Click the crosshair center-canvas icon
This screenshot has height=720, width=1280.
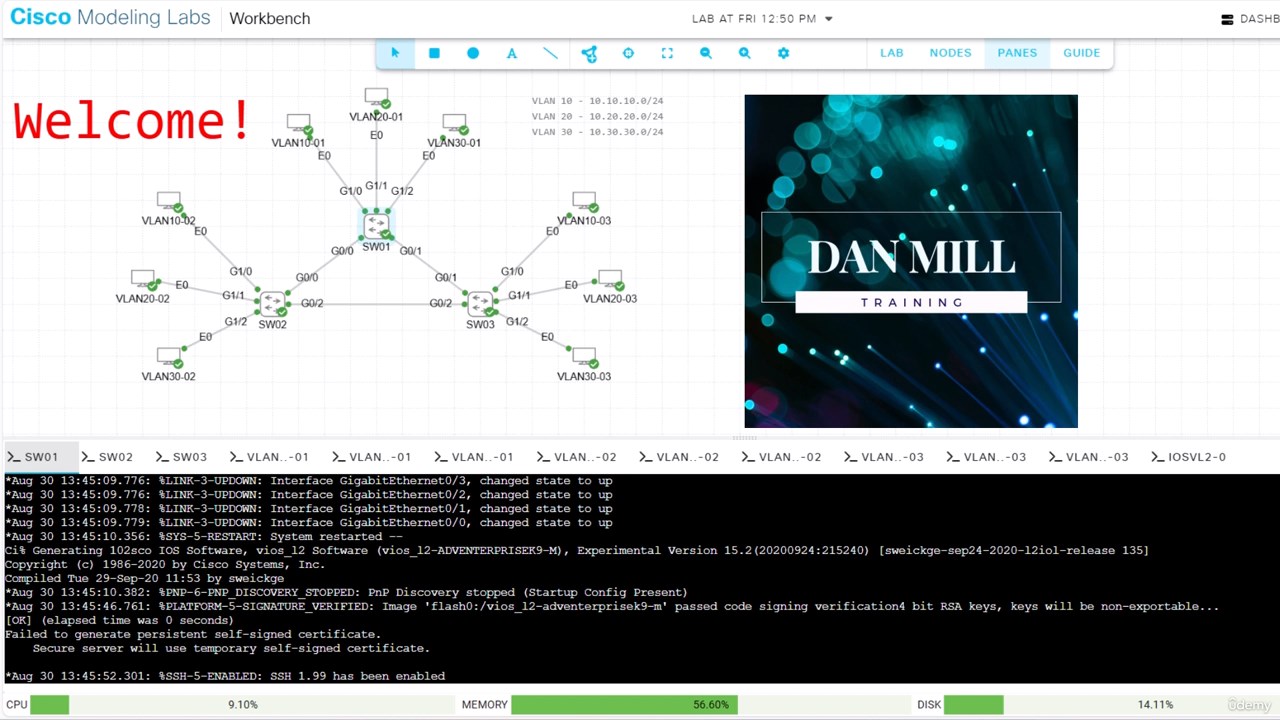pos(628,53)
